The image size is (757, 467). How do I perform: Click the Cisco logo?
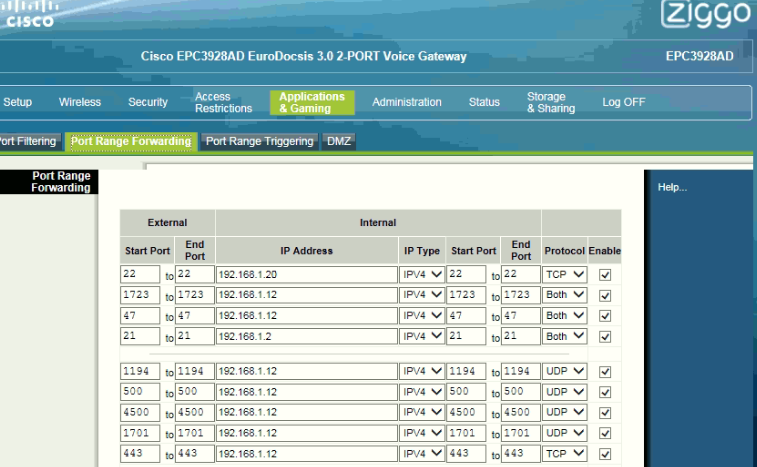(x=29, y=14)
